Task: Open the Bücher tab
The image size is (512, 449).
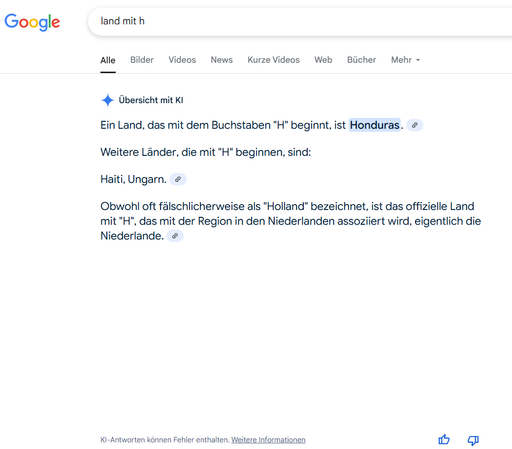Action: [x=361, y=60]
